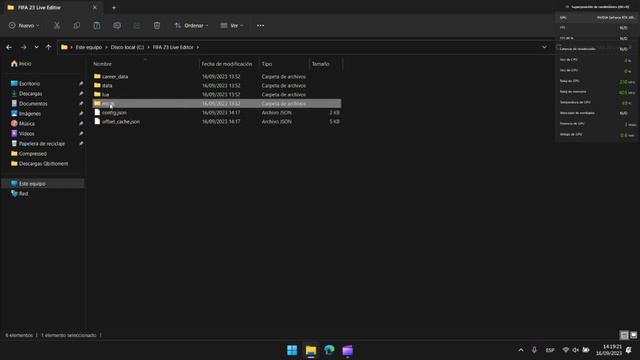The image size is (640, 360).
Task: Click the microphone tray icon
Action: [x=534, y=350]
